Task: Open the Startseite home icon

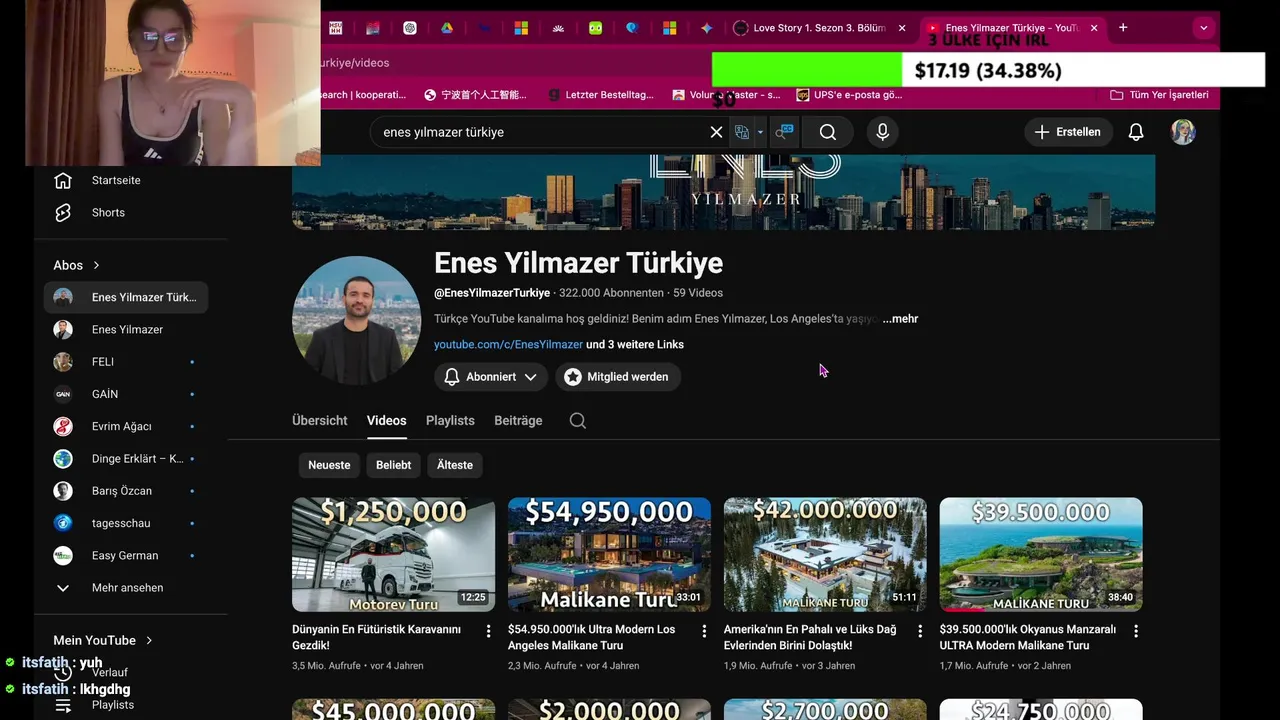Action: (63, 180)
